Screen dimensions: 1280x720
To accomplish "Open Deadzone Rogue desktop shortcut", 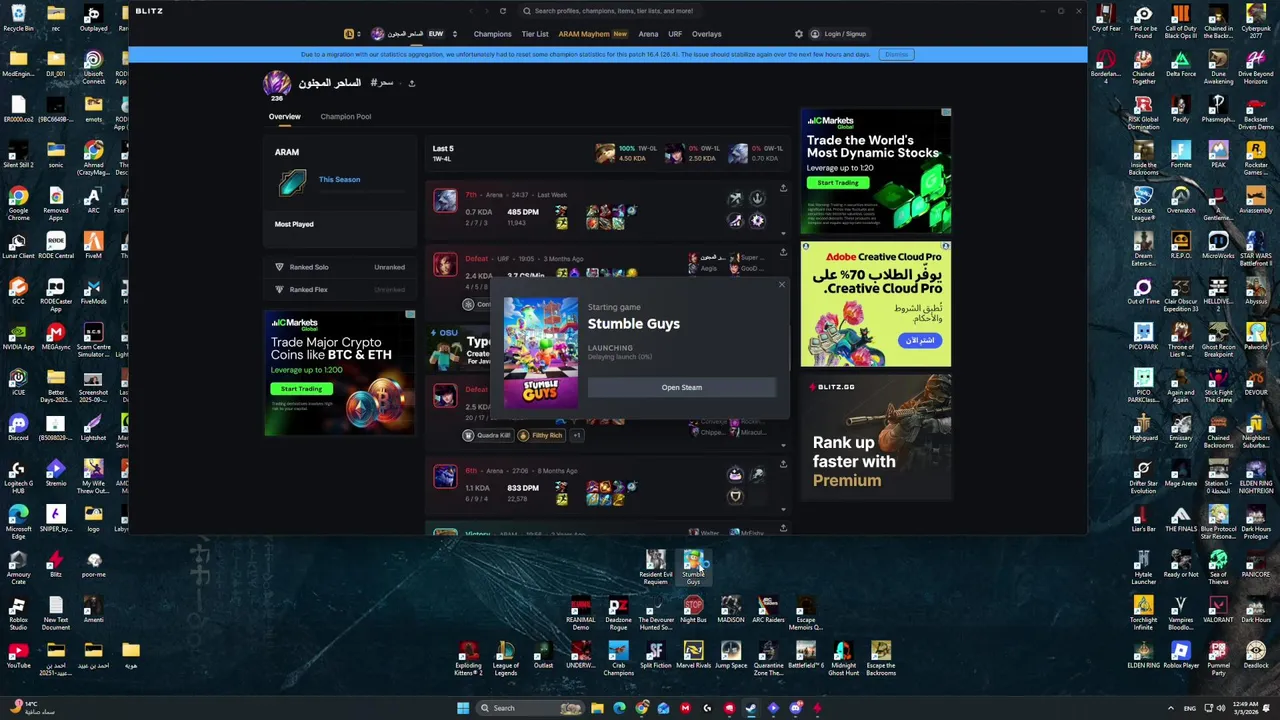I will pos(618,612).
